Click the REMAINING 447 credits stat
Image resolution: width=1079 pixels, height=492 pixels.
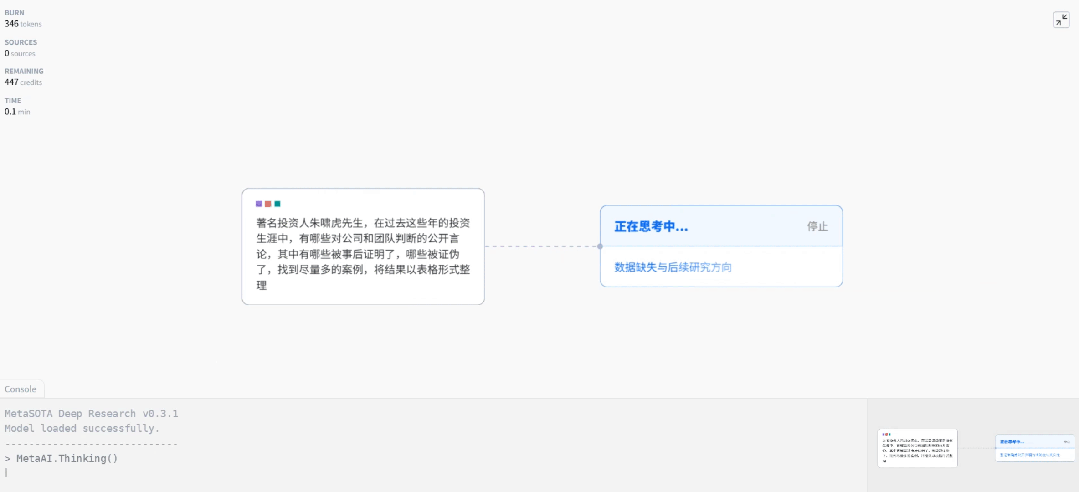pos(24,77)
